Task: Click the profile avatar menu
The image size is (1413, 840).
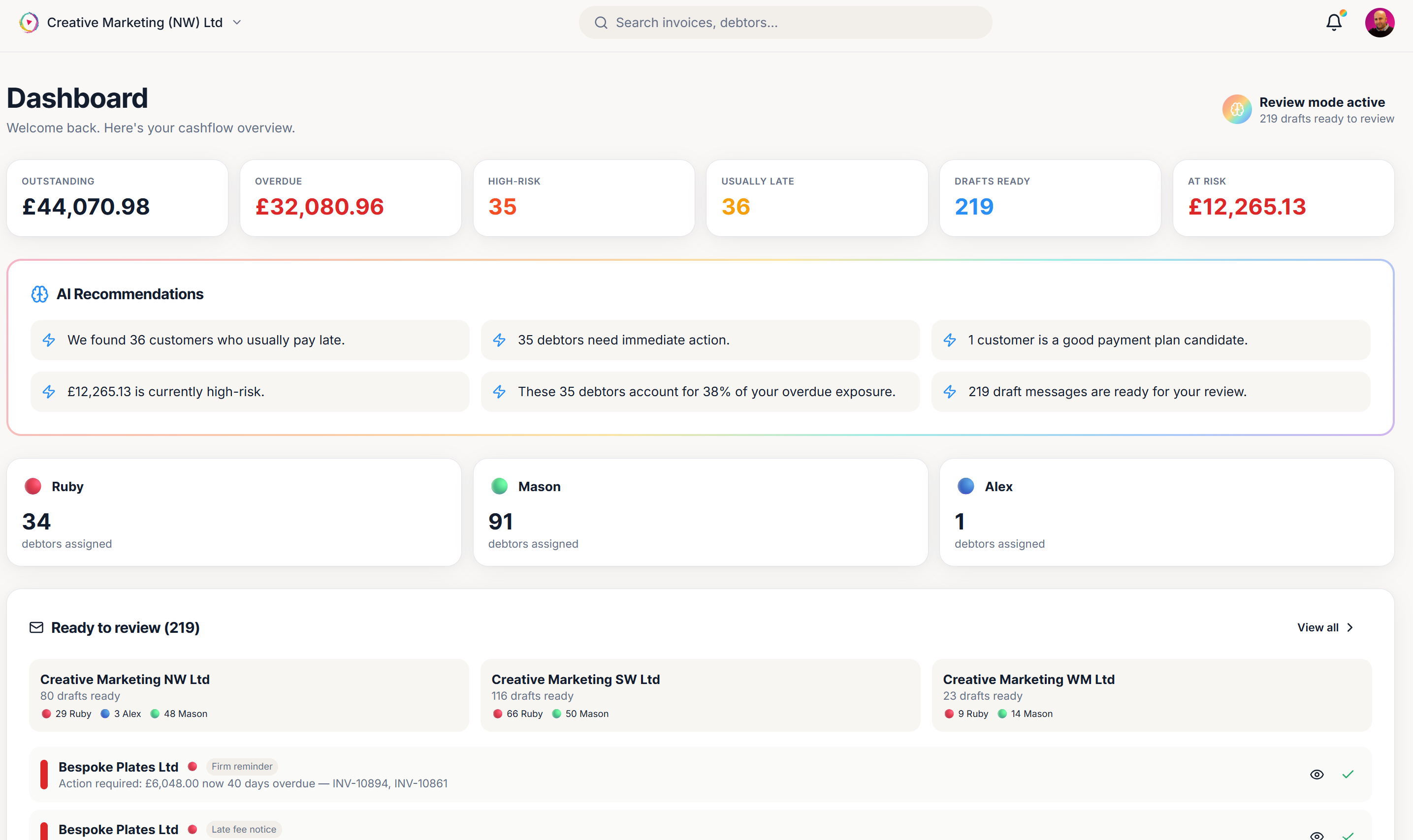Action: [1380, 22]
